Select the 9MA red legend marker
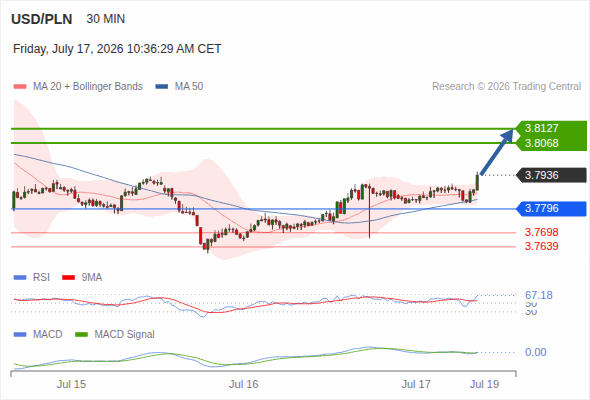 (68, 278)
